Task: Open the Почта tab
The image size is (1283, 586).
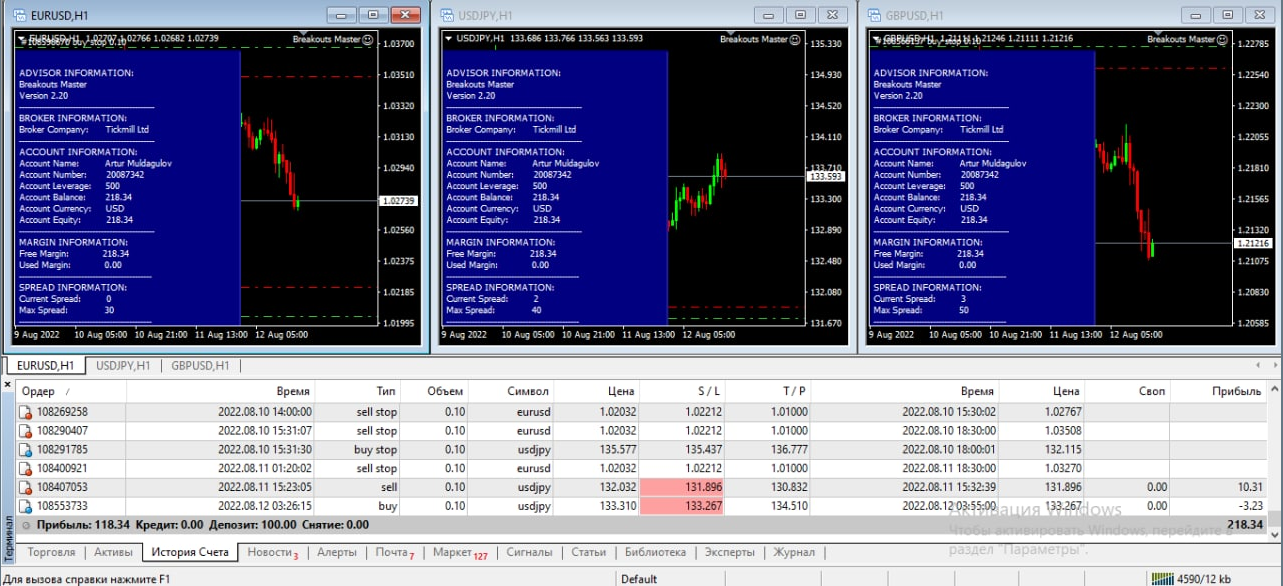Action: pos(395,552)
